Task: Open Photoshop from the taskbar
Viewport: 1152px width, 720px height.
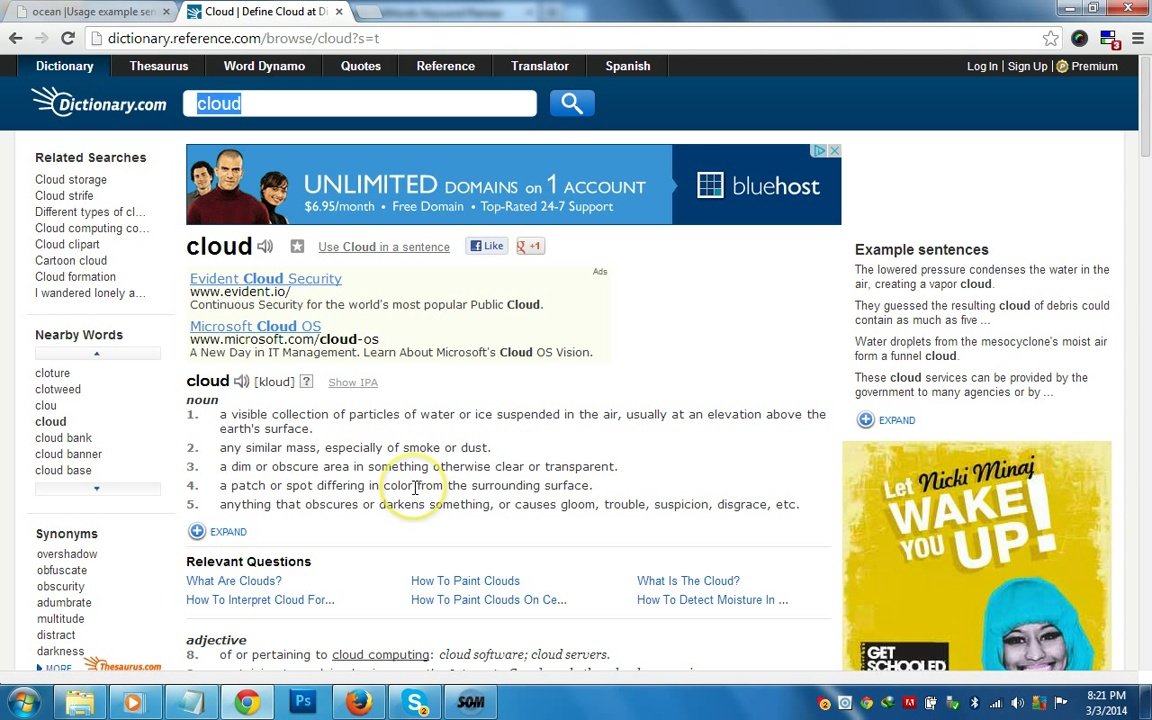Action: tap(302, 702)
